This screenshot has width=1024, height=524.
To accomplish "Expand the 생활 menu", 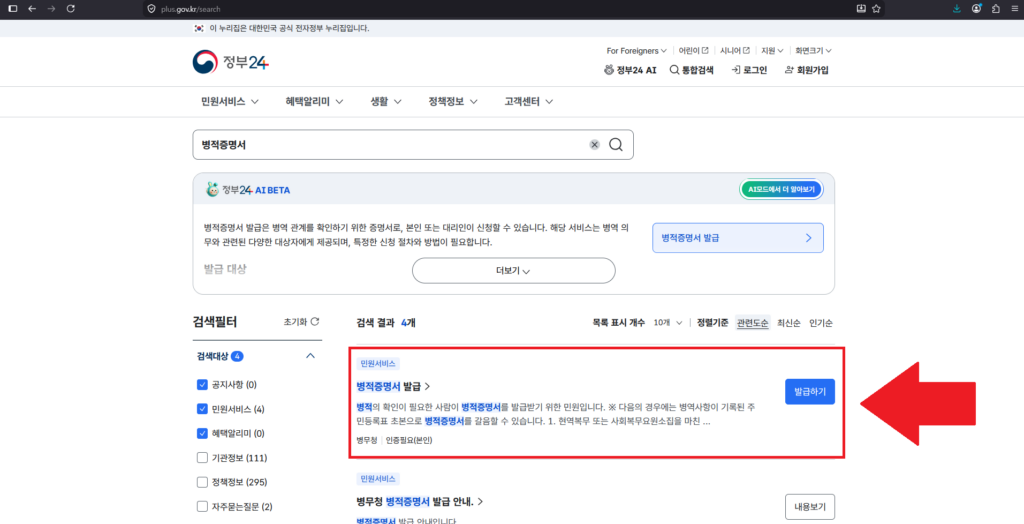I will (x=386, y=102).
